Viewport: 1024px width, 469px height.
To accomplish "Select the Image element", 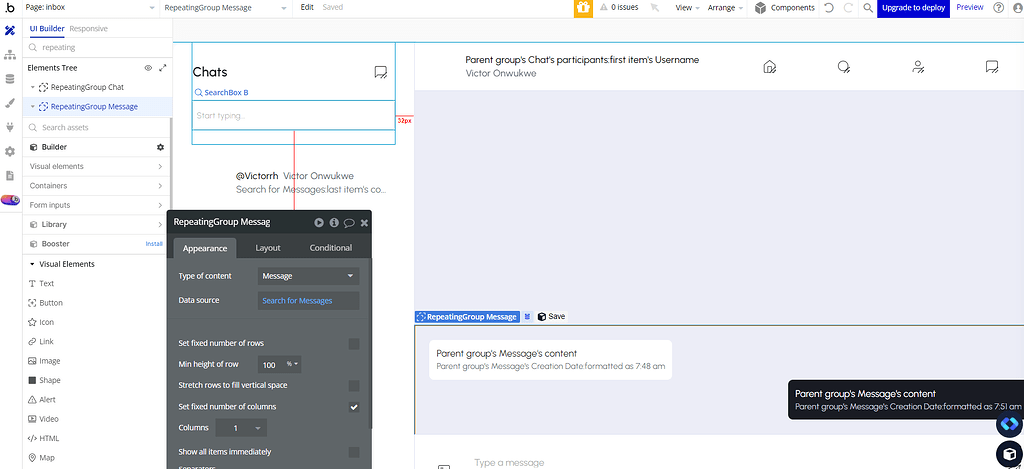I will [44, 361].
